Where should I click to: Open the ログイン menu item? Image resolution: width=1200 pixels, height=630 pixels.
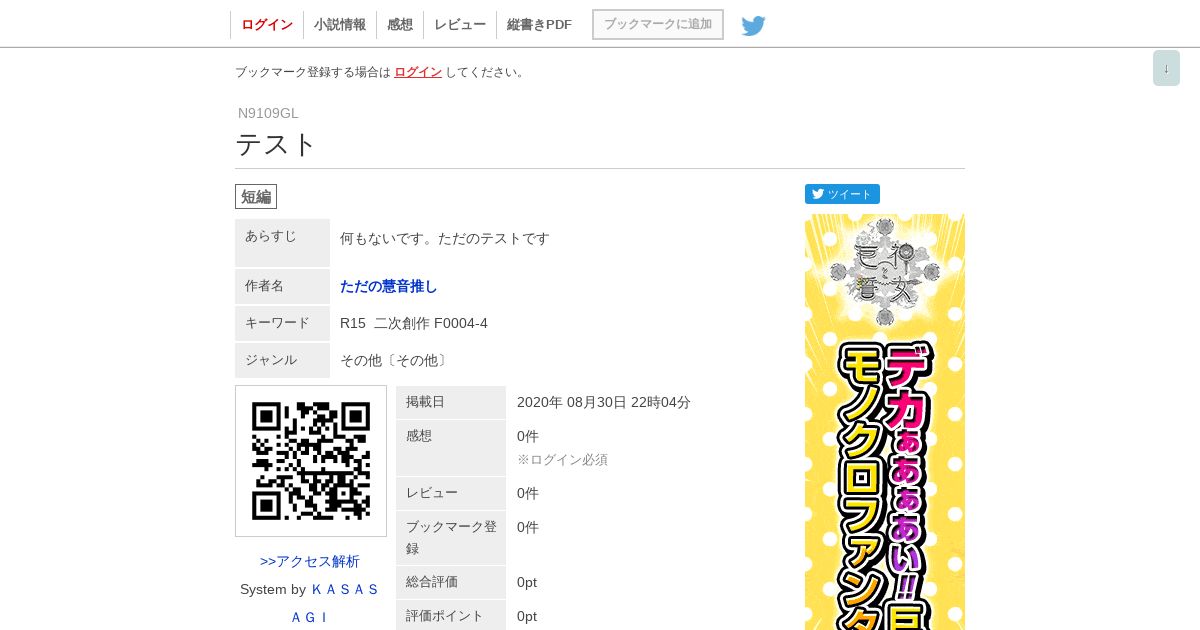click(x=267, y=25)
